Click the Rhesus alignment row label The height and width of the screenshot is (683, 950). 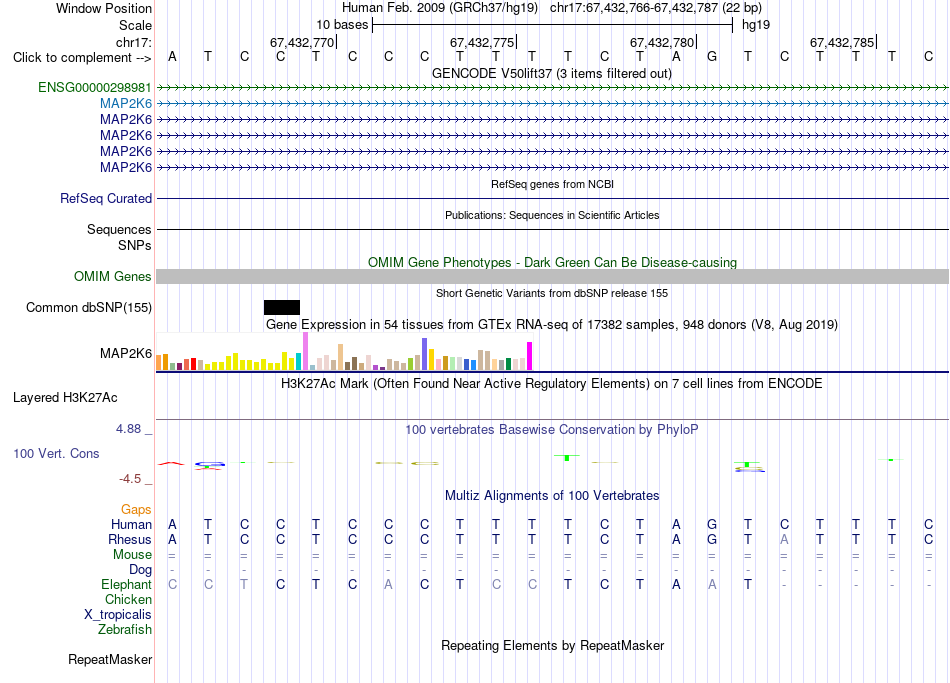[x=130, y=540]
